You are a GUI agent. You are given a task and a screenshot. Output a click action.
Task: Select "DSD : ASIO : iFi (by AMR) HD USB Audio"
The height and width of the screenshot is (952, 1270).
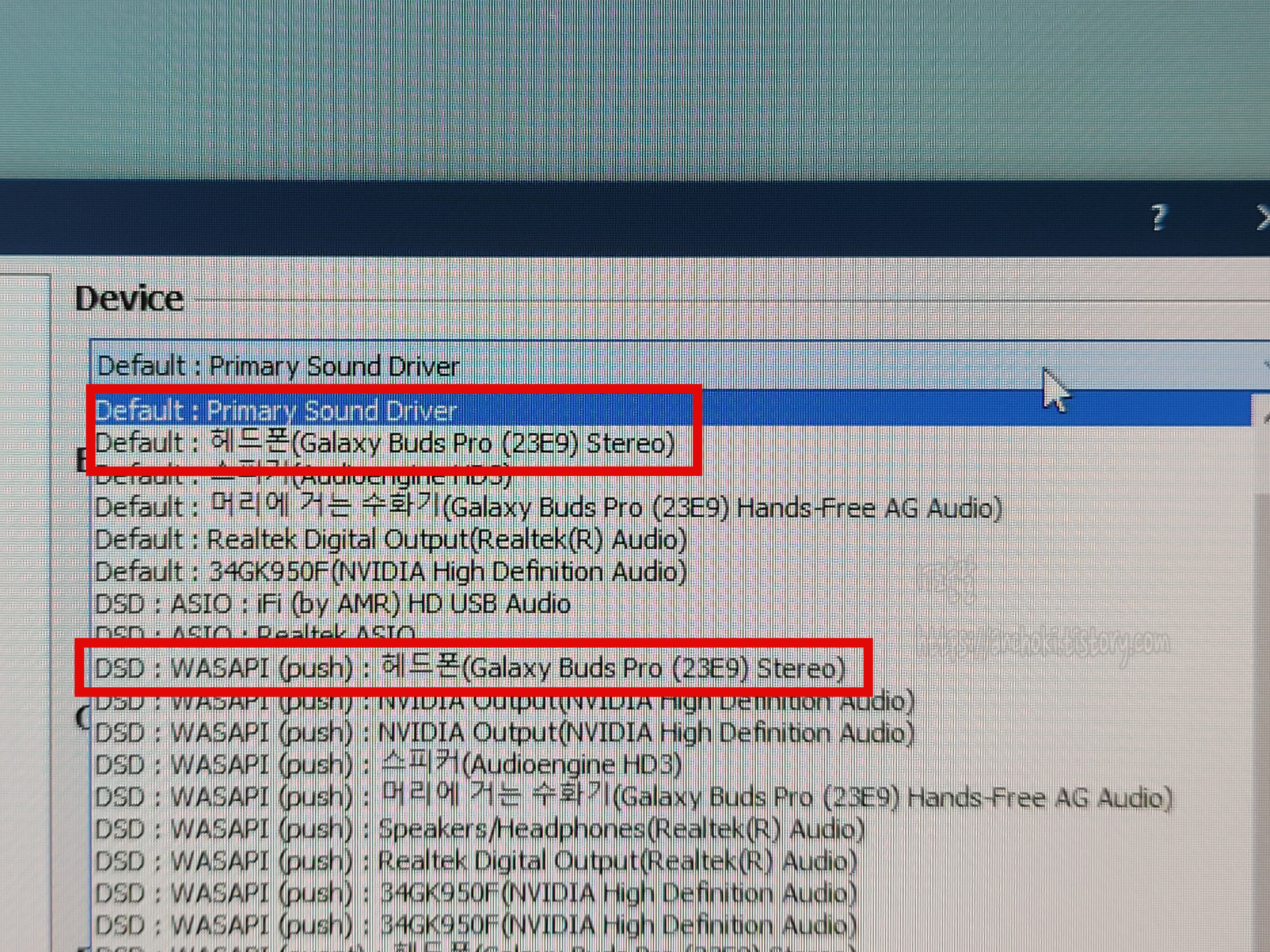pos(672,604)
